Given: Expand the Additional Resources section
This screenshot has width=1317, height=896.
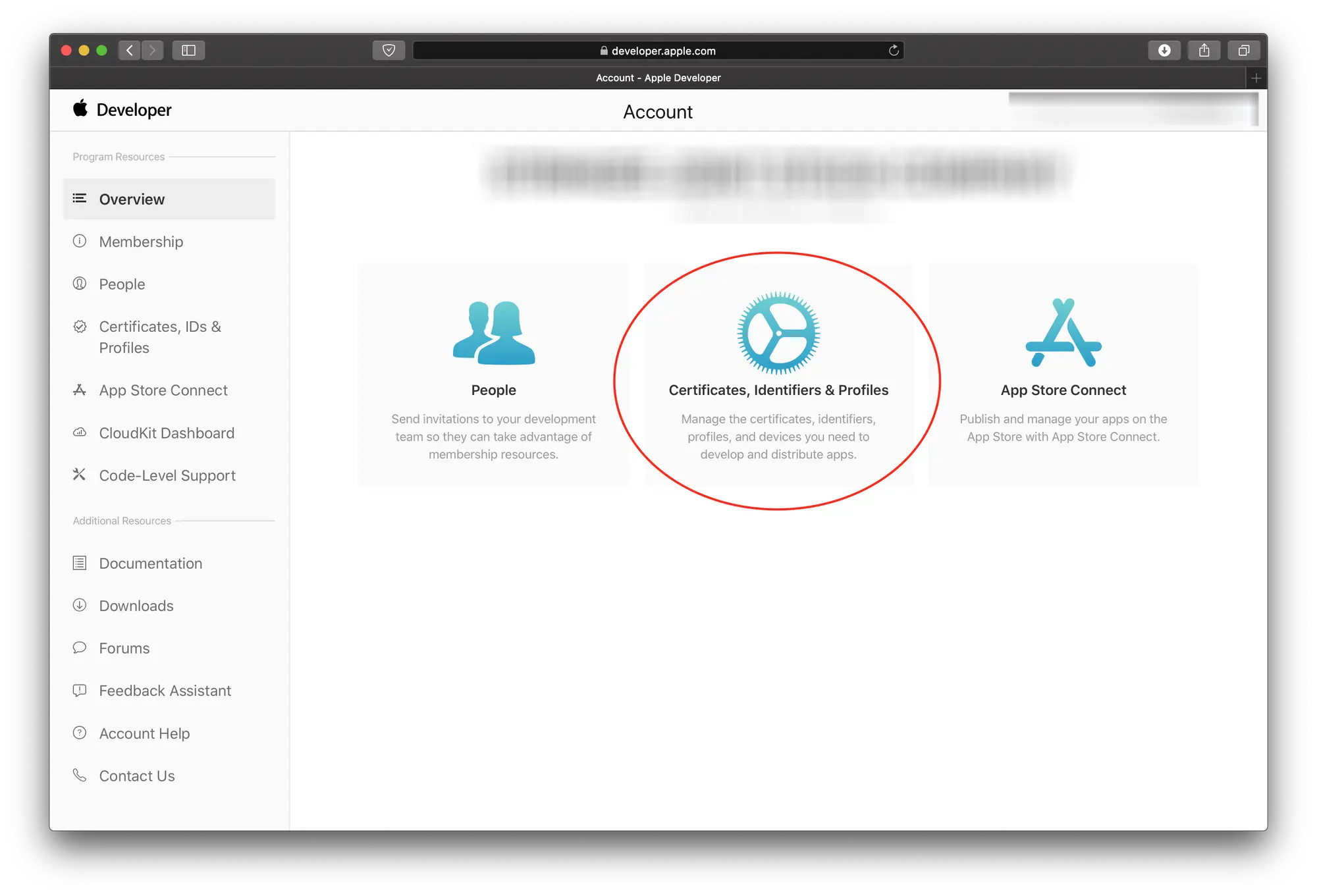Looking at the screenshot, I should point(122,519).
